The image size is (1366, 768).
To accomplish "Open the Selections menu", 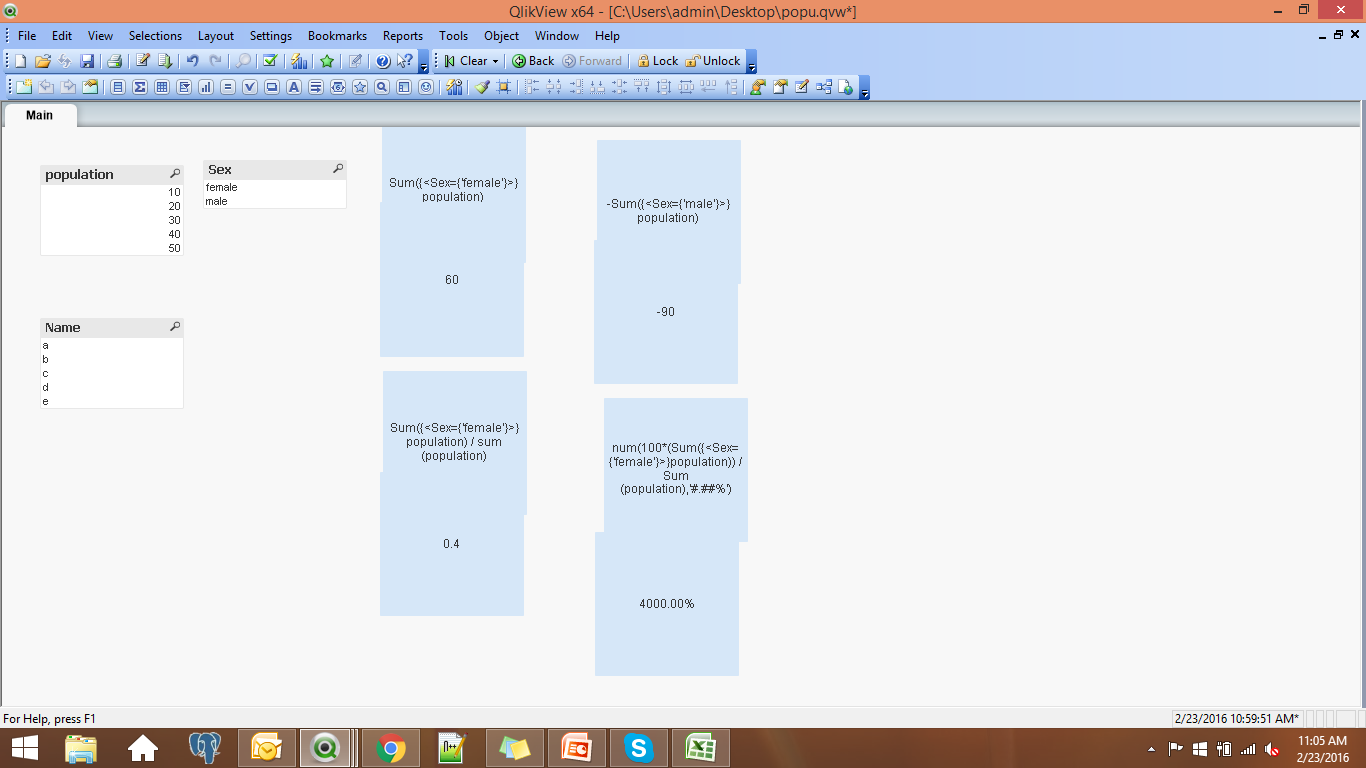I will click(155, 35).
